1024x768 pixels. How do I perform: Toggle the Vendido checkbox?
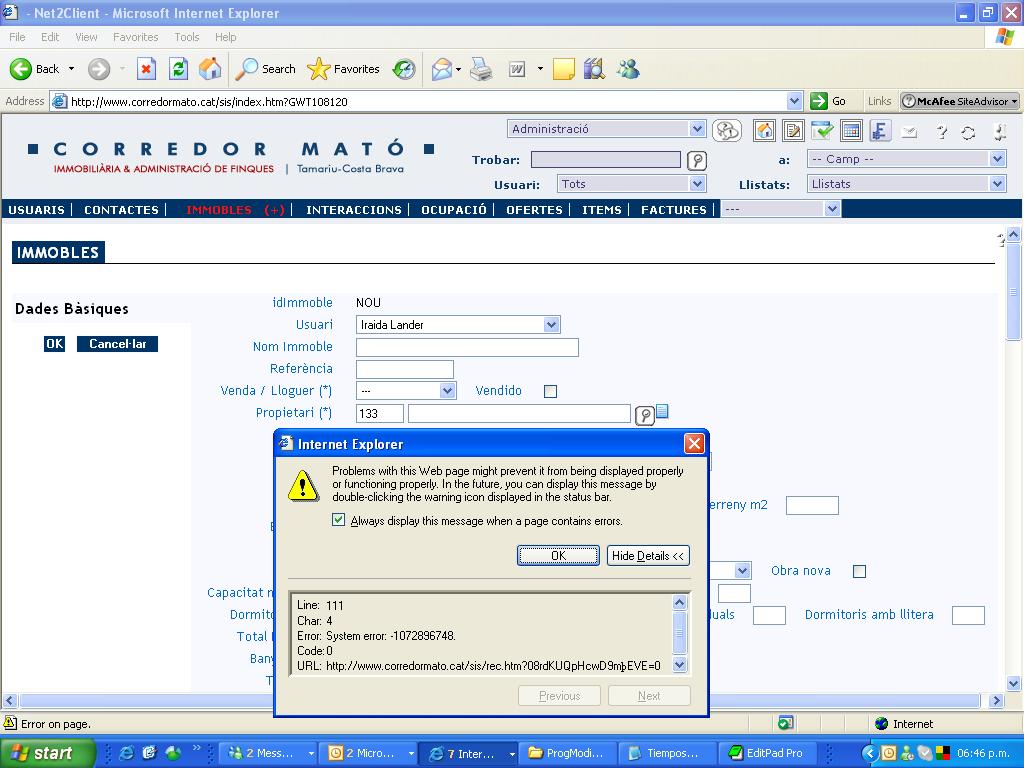pyautogui.click(x=551, y=391)
